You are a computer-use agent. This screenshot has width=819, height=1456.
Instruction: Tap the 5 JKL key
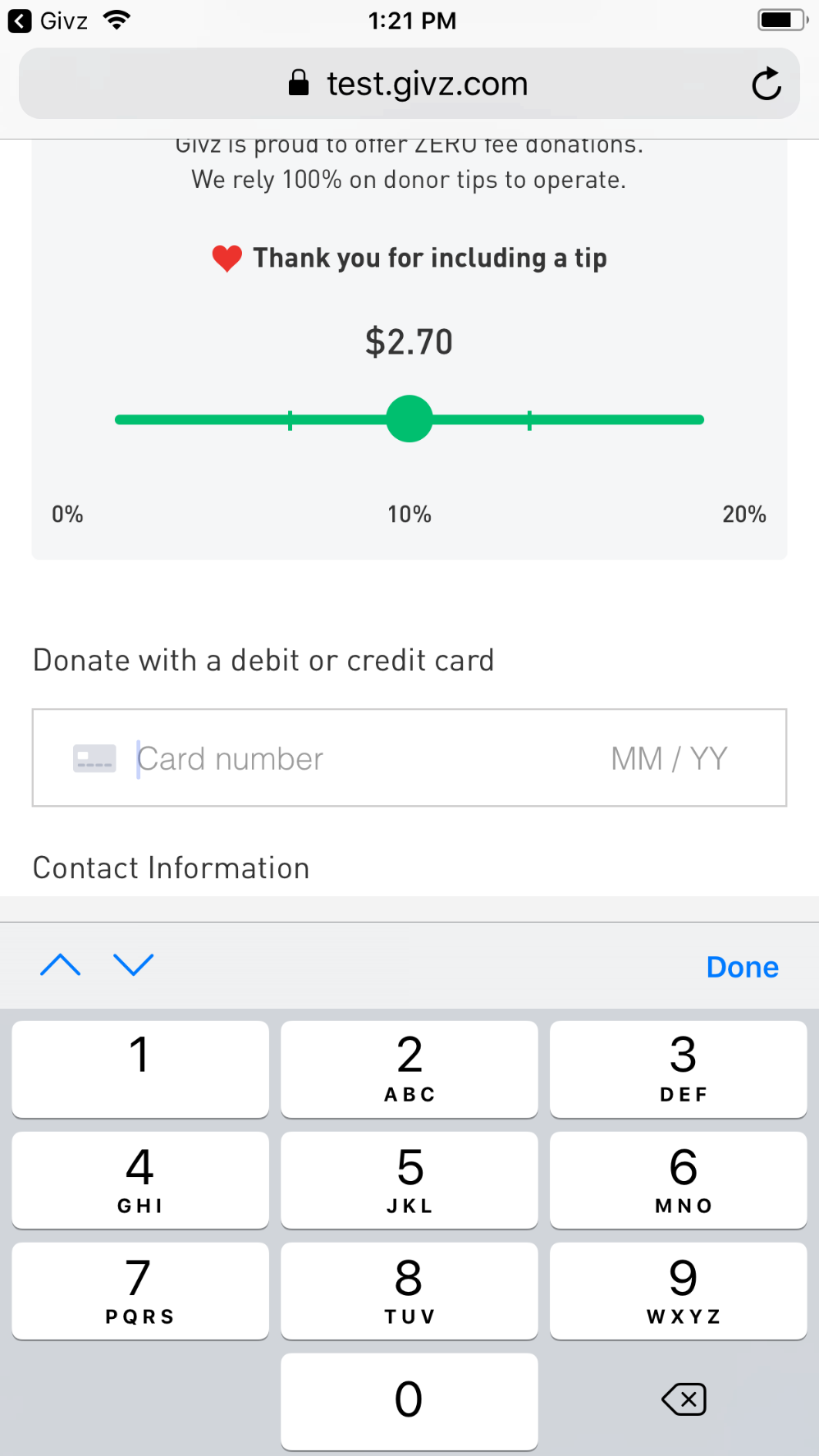coord(409,1180)
